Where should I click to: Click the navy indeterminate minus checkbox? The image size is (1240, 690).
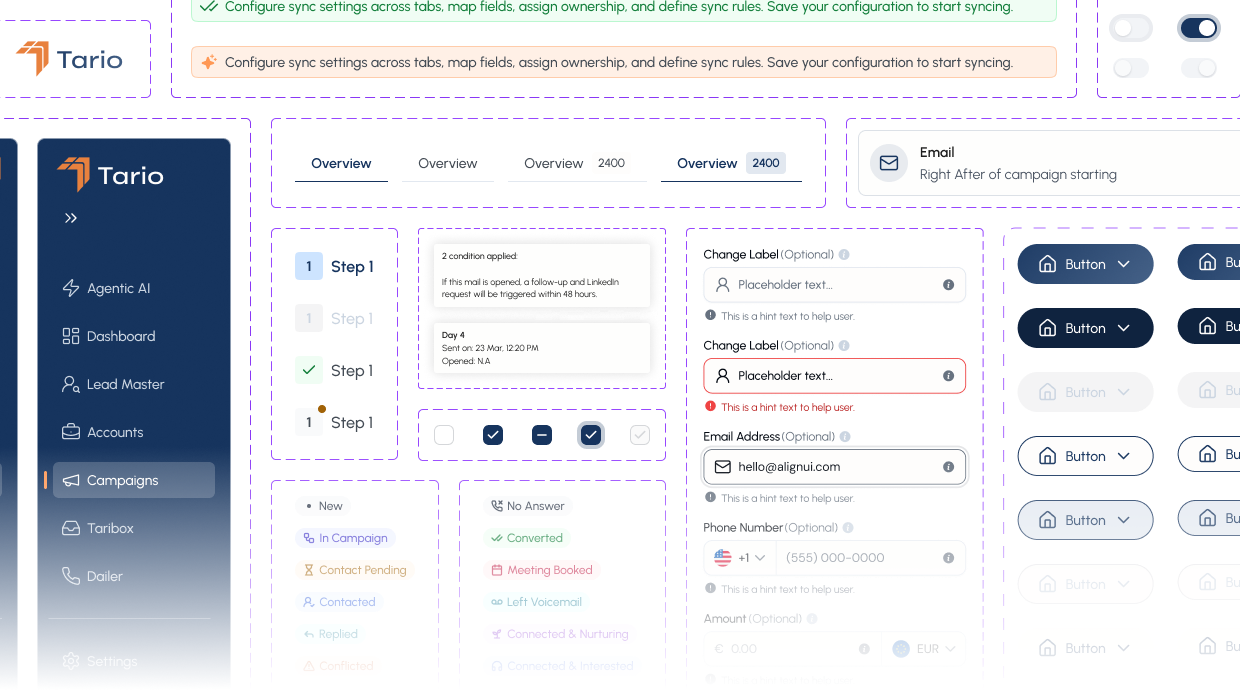(542, 435)
